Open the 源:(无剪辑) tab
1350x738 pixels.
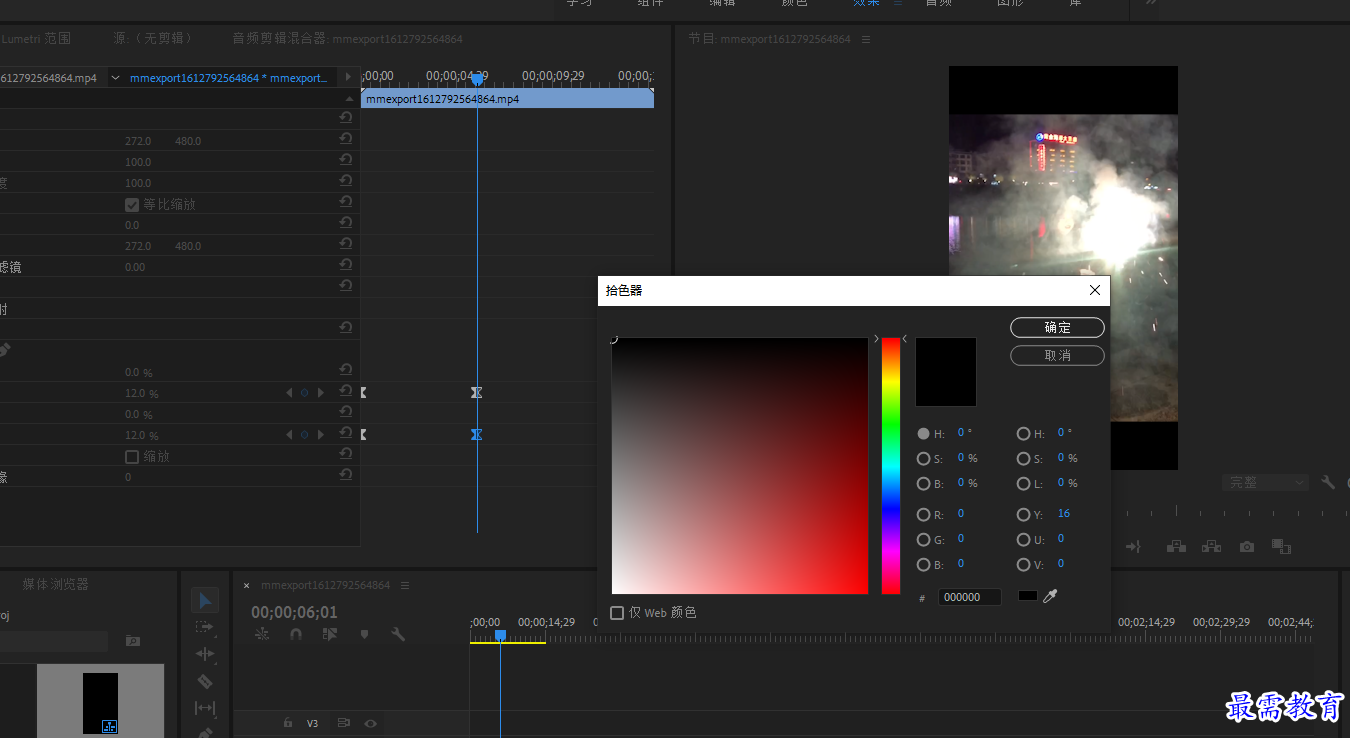(153, 39)
